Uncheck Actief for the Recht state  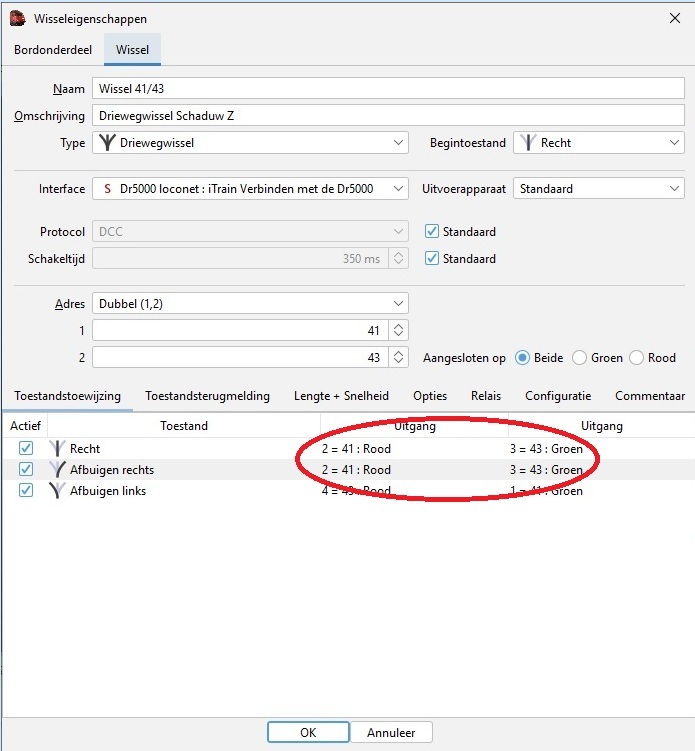(x=26, y=449)
